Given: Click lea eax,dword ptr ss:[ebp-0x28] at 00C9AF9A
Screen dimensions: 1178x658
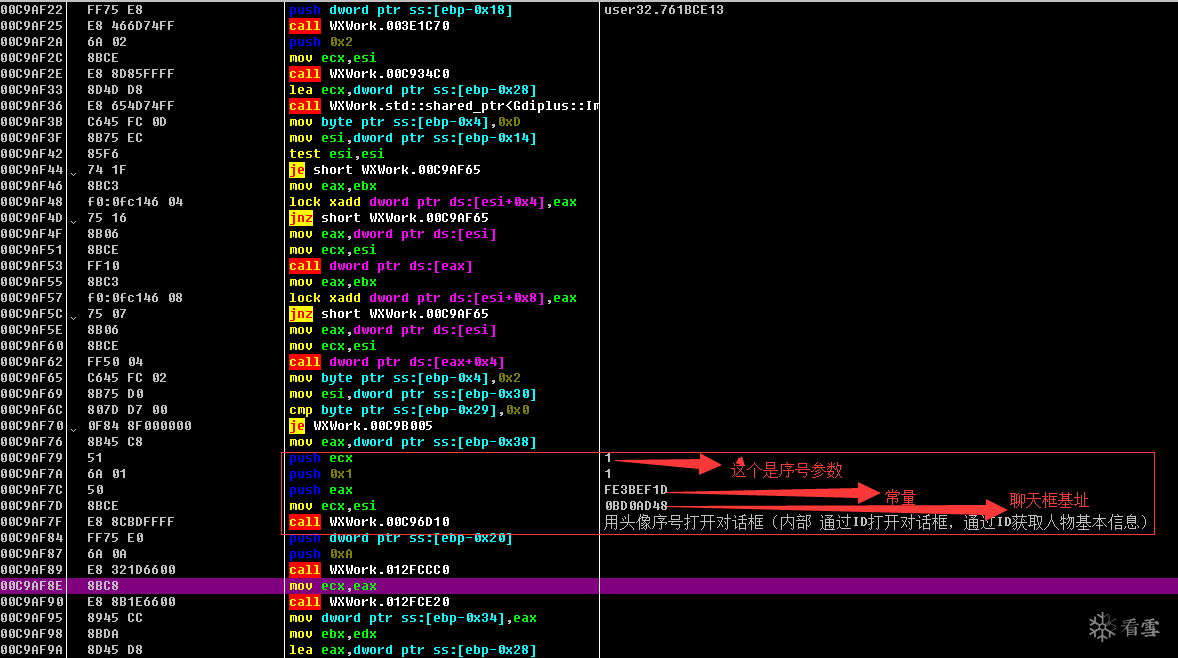Looking at the screenshot, I should click(x=413, y=650).
